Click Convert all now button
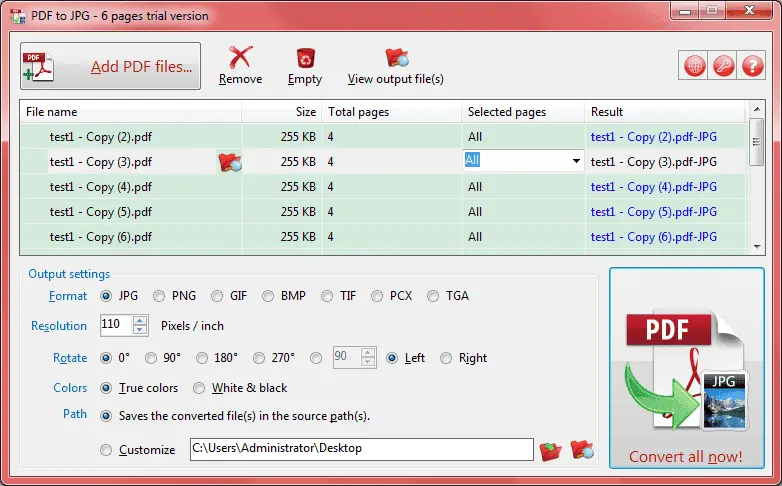 pyautogui.click(x=687, y=368)
